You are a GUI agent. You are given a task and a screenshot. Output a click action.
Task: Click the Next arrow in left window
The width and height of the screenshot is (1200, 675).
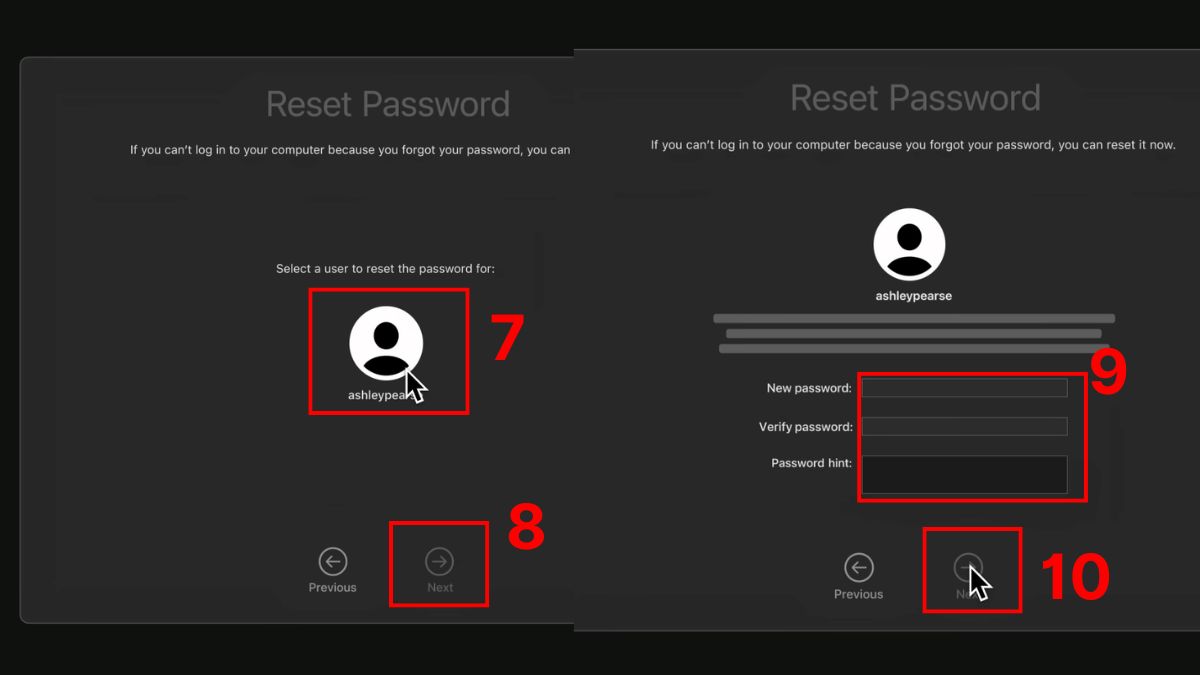click(x=439, y=560)
